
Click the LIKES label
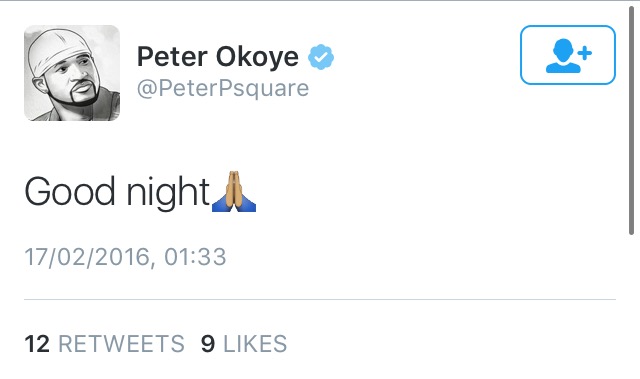pos(255,344)
